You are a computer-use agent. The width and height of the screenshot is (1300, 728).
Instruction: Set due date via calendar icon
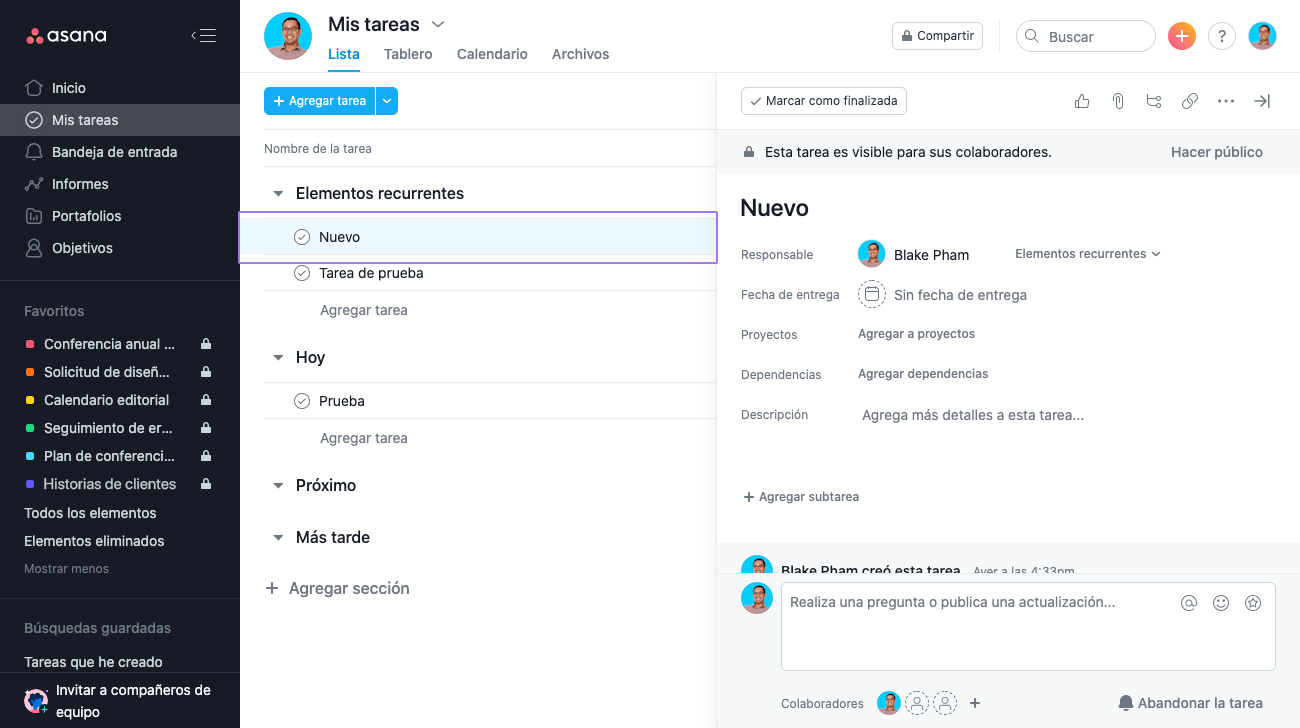[872, 294]
